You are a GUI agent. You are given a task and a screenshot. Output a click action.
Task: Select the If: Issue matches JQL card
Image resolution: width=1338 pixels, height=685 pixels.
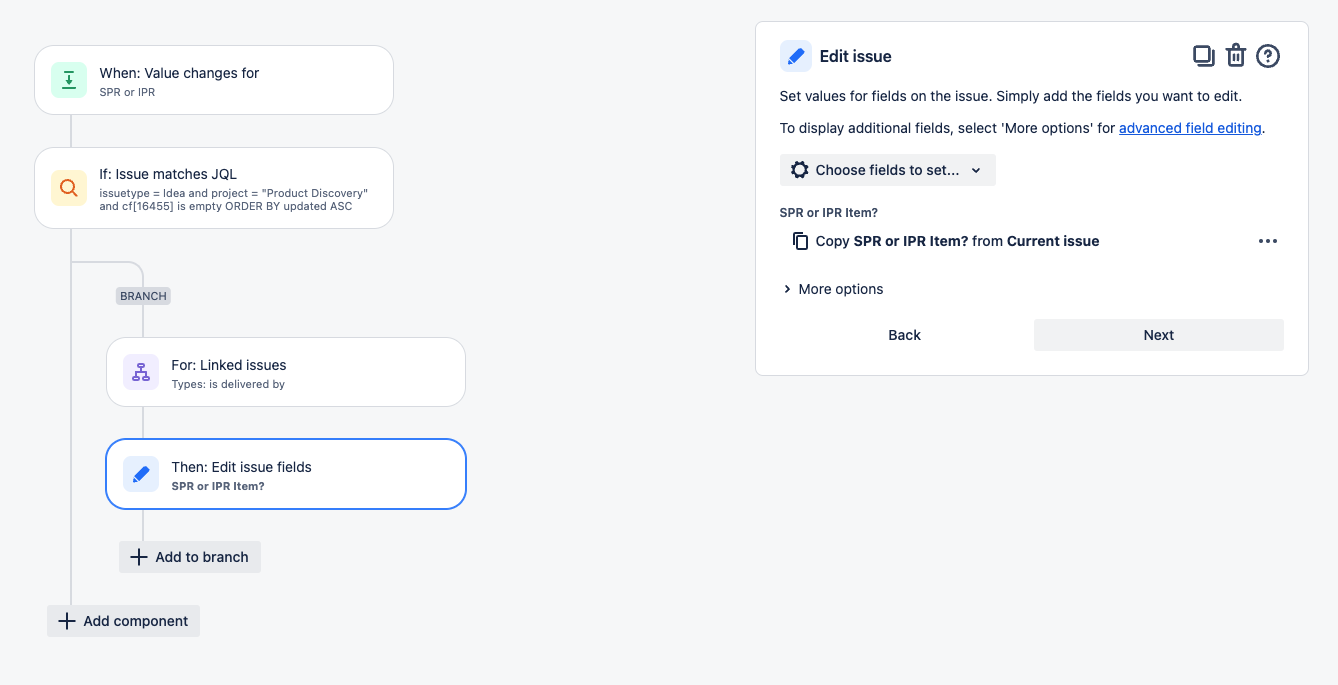coord(214,188)
